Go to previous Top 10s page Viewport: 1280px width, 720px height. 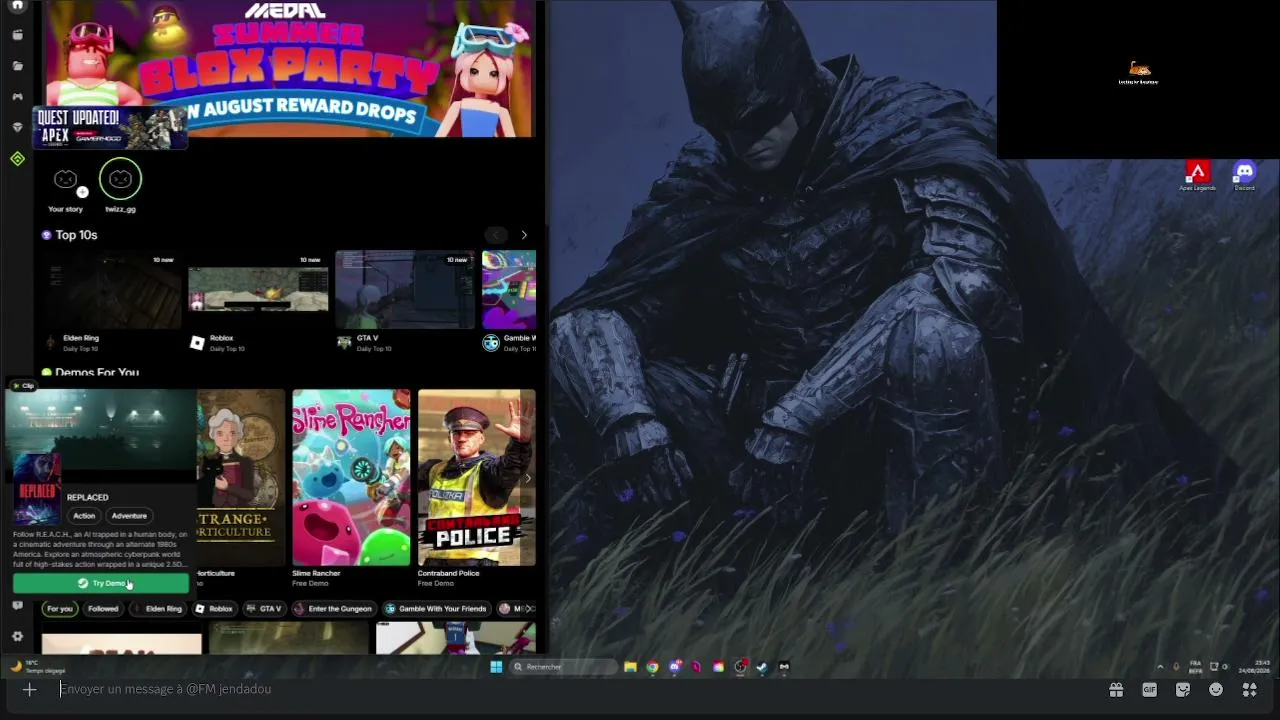pyautogui.click(x=496, y=235)
